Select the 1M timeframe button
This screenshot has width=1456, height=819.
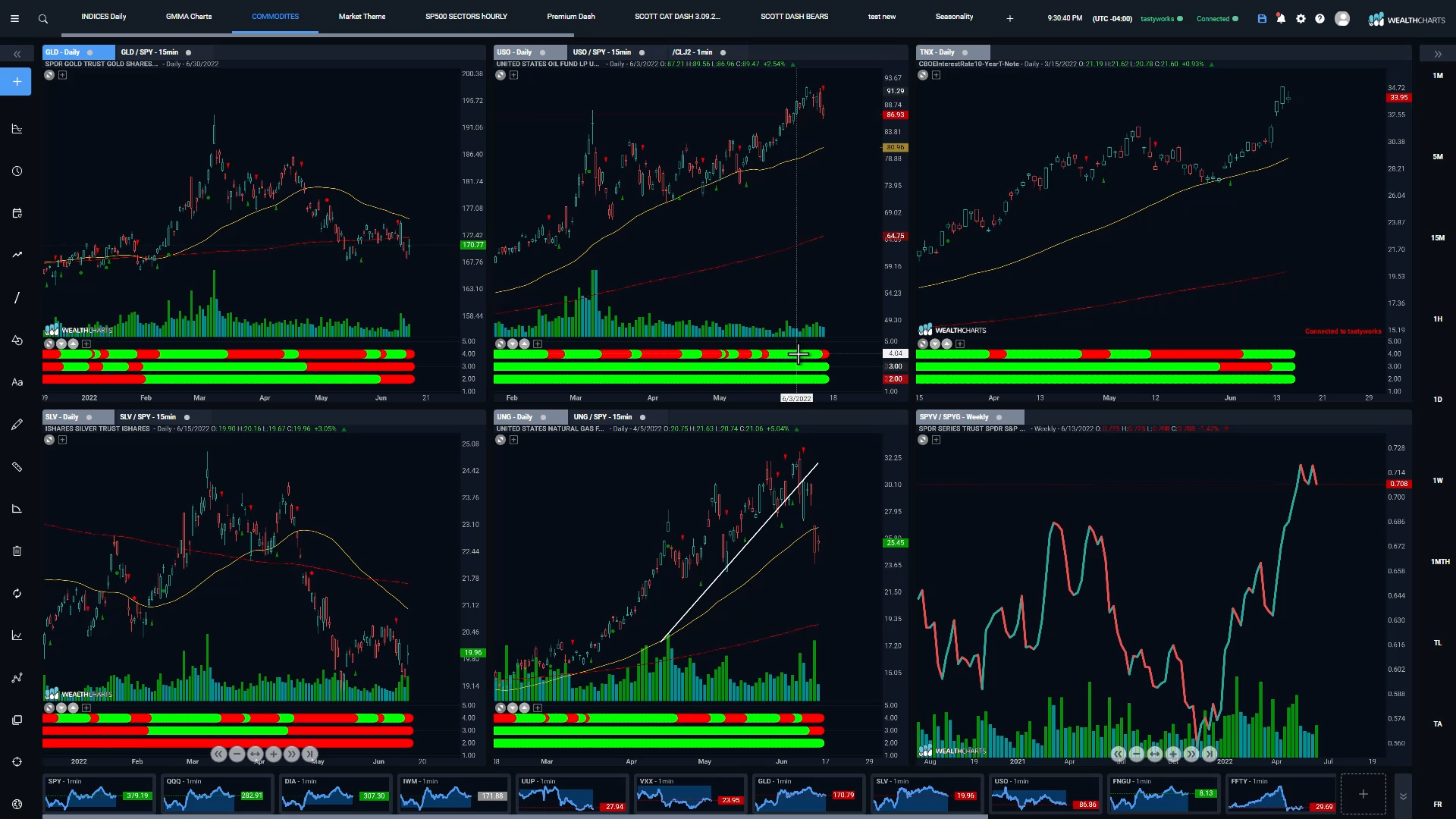pyautogui.click(x=1438, y=76)
